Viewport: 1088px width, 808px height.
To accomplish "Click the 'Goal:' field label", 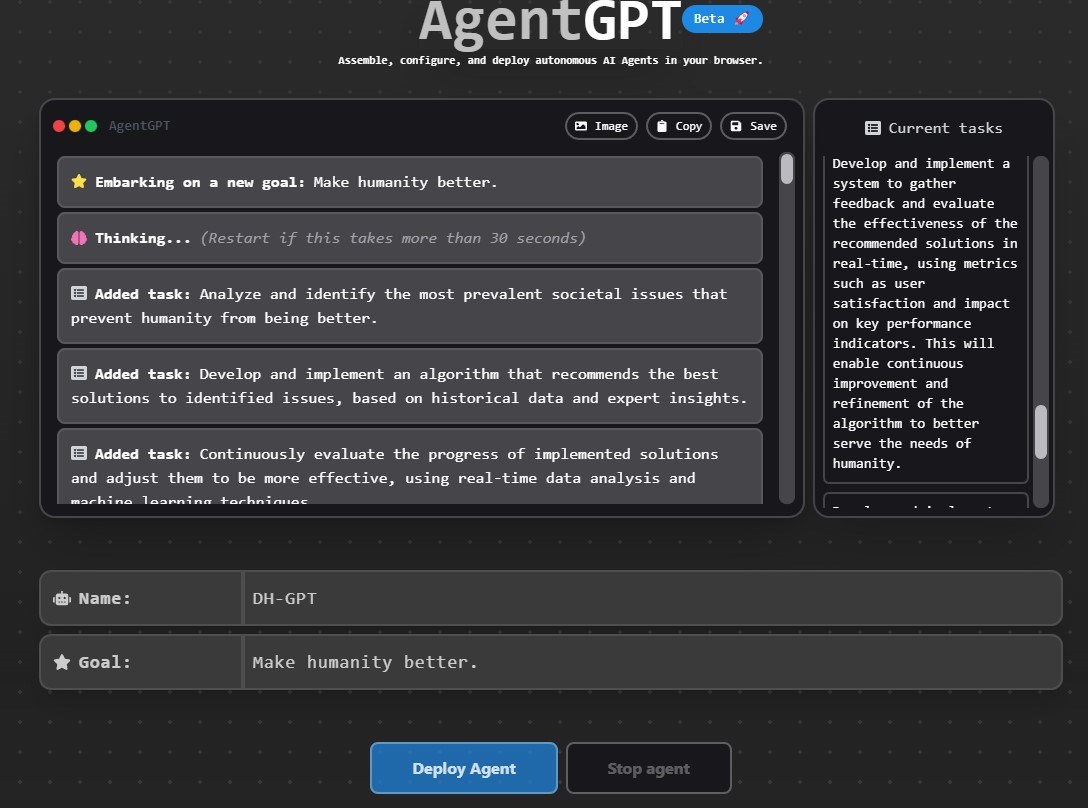I will (104, 662).
